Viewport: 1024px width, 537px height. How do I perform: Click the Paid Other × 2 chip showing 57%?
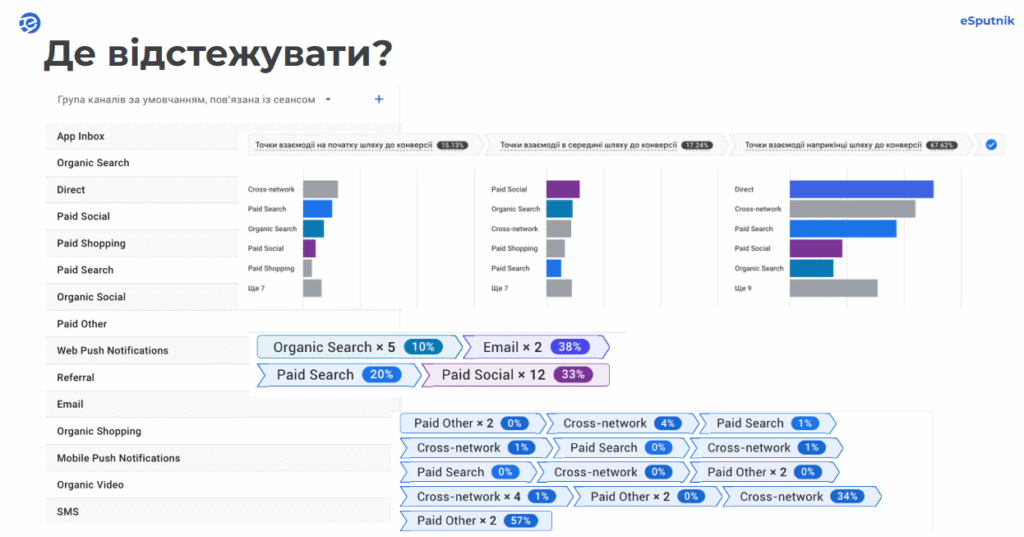475,521
